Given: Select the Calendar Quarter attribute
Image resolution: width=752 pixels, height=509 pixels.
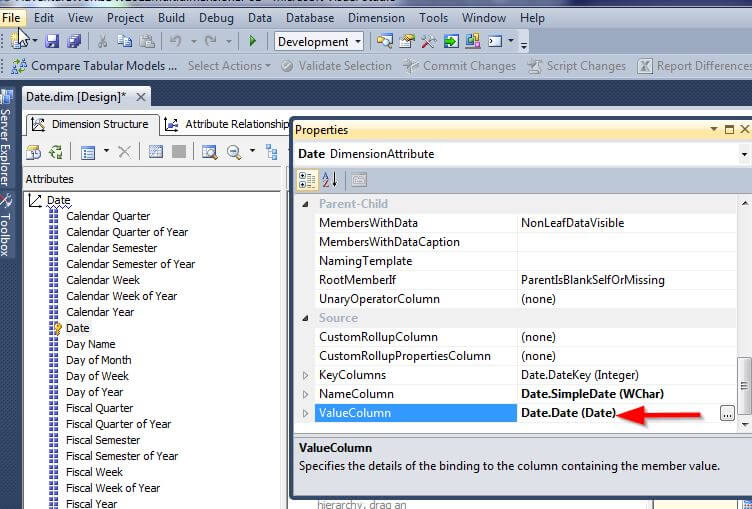Looking at the screenshot, I should (x=108, y=216).
